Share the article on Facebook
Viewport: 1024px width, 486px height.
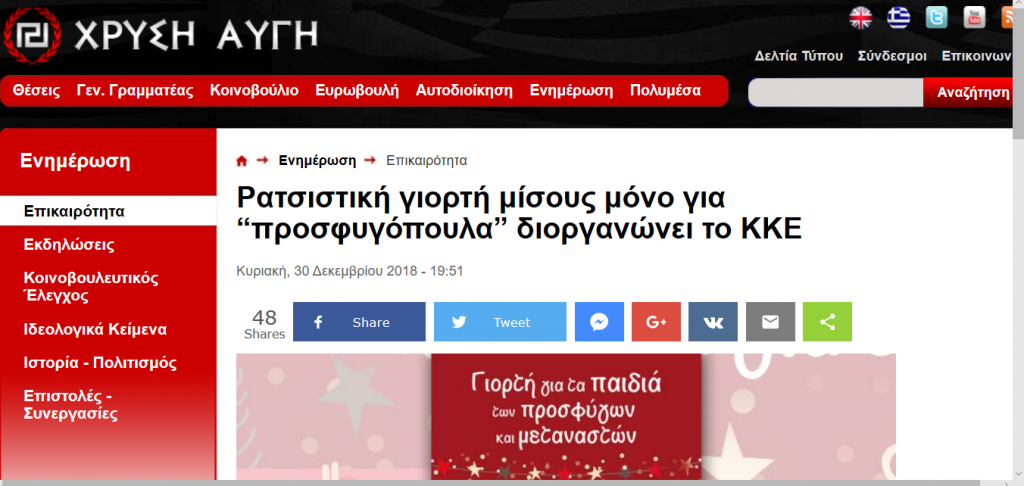coord(359,321)
